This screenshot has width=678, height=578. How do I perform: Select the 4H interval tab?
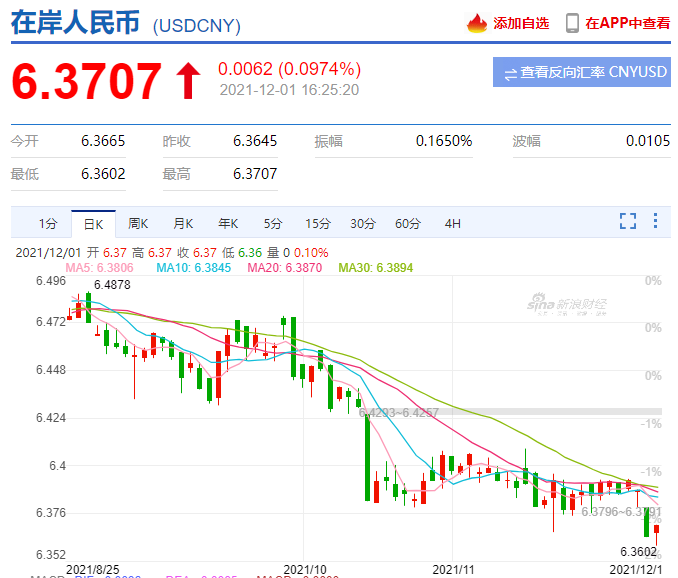click(x=453, y=224)
